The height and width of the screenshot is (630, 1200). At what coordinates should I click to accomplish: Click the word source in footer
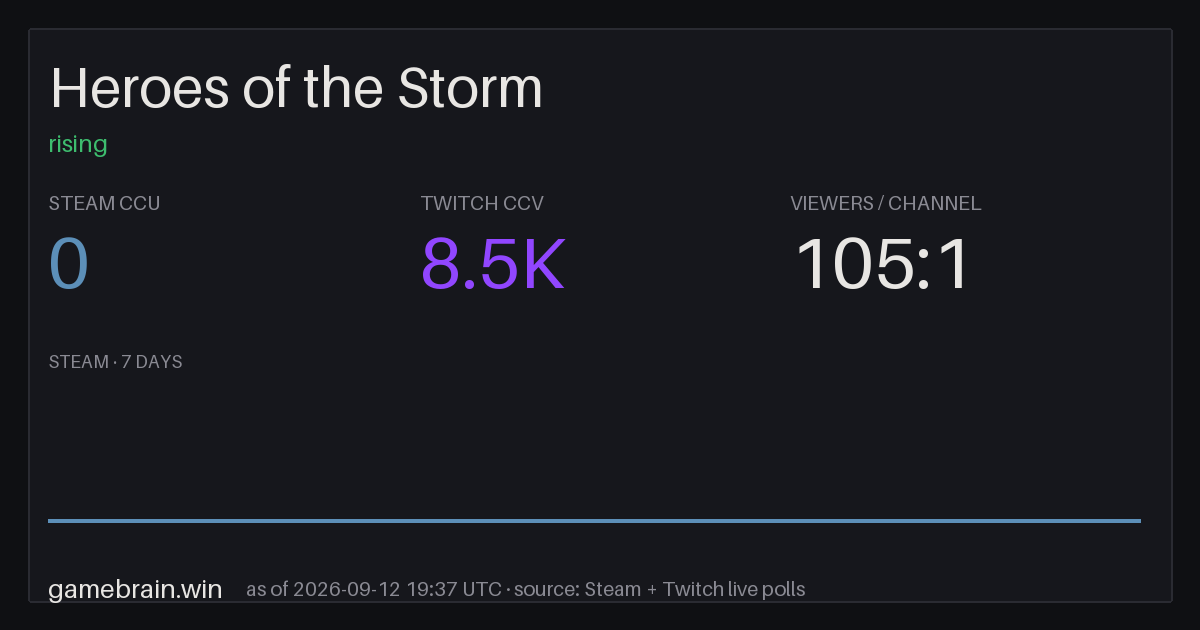click(x=545, y=589)
